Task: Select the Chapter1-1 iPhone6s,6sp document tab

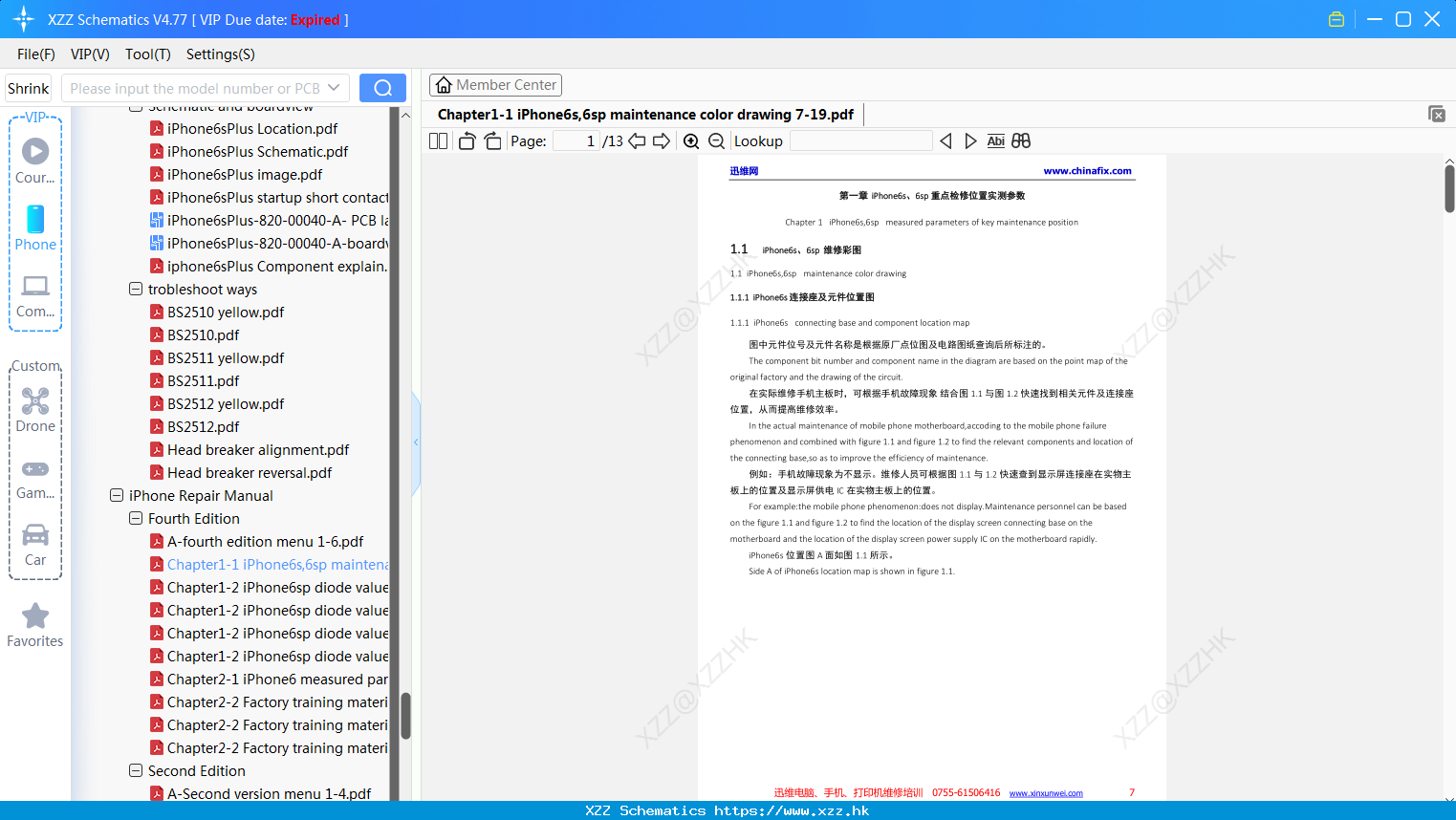Action: click(645, 115)
